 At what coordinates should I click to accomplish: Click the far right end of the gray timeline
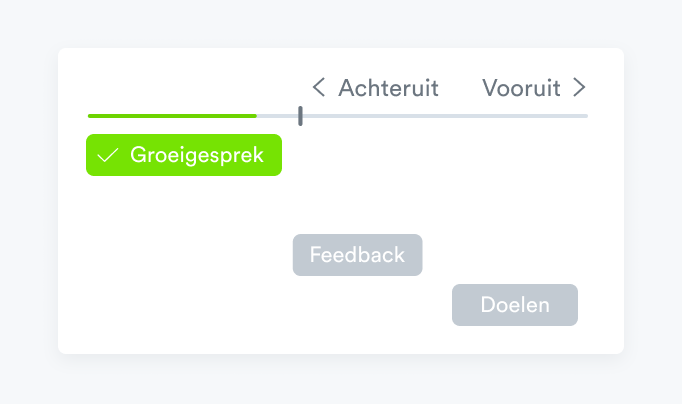pyautogui.click(x=585, y=116)
